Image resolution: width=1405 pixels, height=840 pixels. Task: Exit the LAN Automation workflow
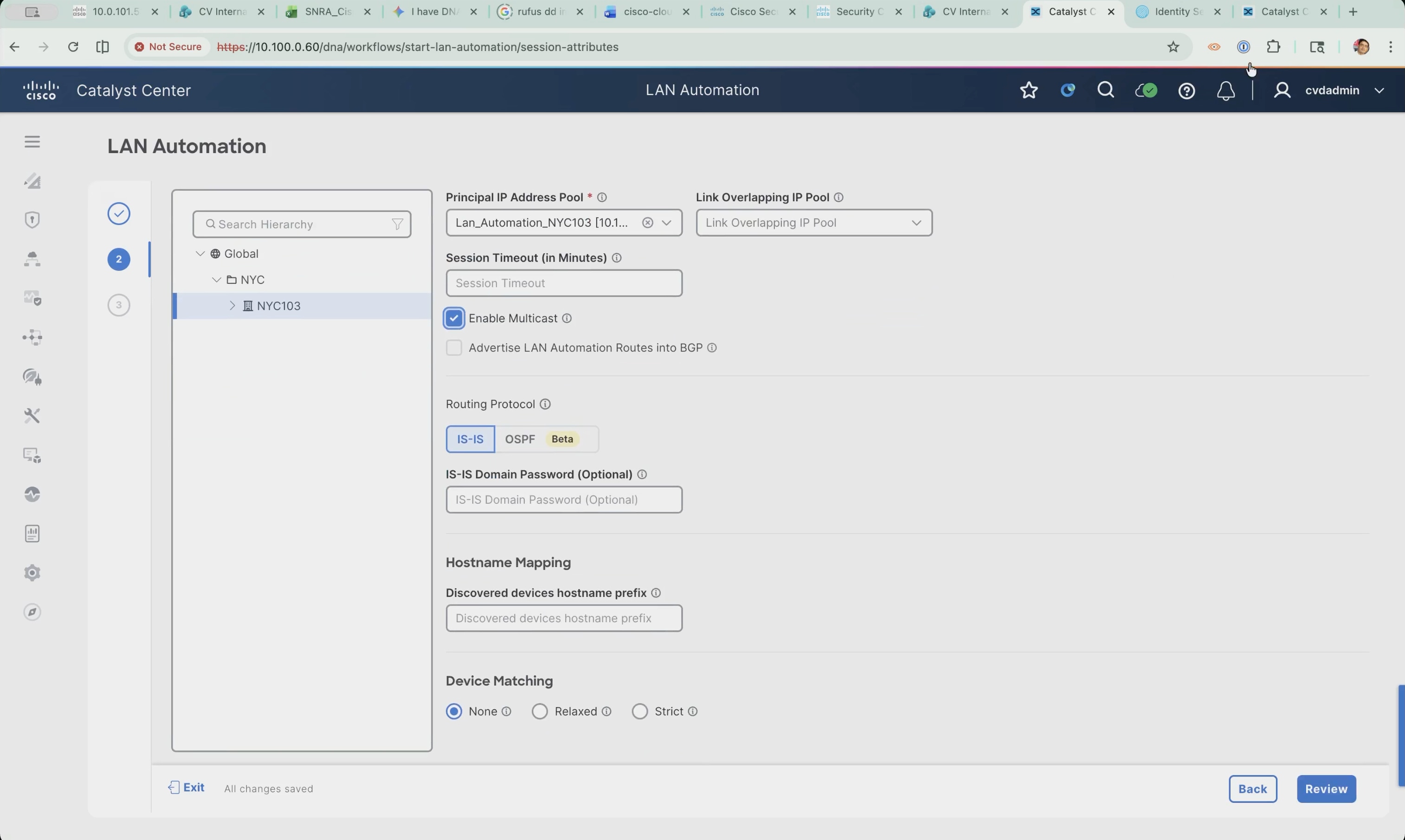186,788
